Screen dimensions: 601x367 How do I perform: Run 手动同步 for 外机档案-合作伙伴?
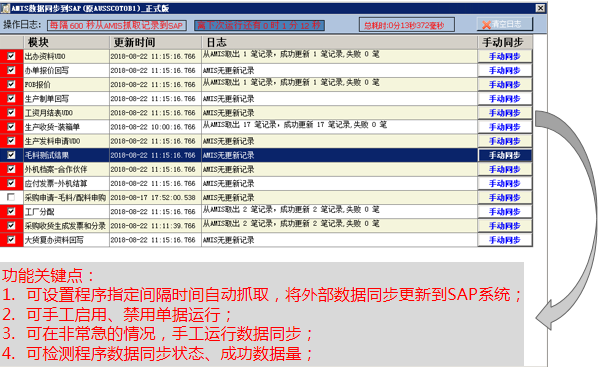(x=505, y=170)
